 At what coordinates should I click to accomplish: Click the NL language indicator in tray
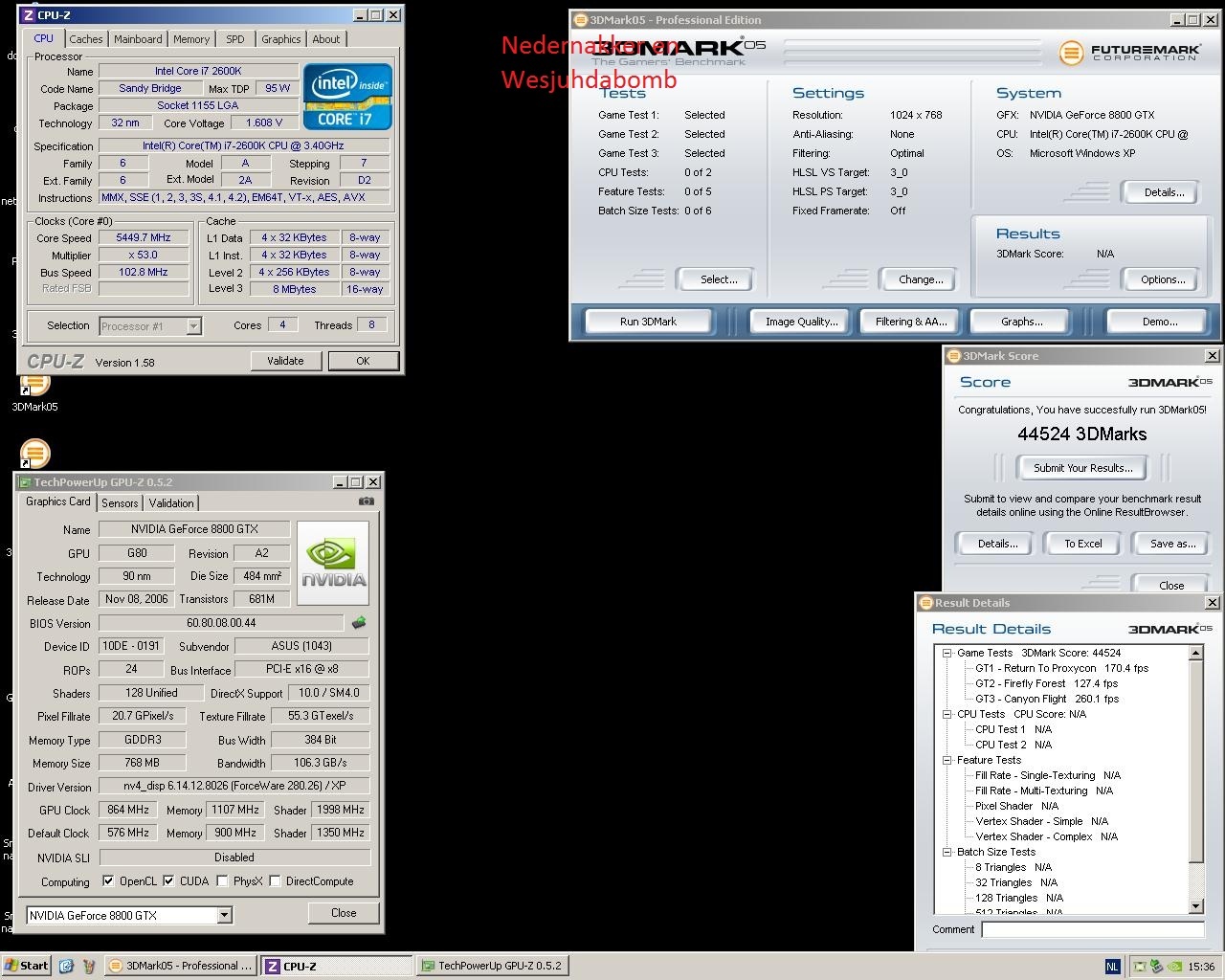pyautogui.click(x=1112, y=967)
